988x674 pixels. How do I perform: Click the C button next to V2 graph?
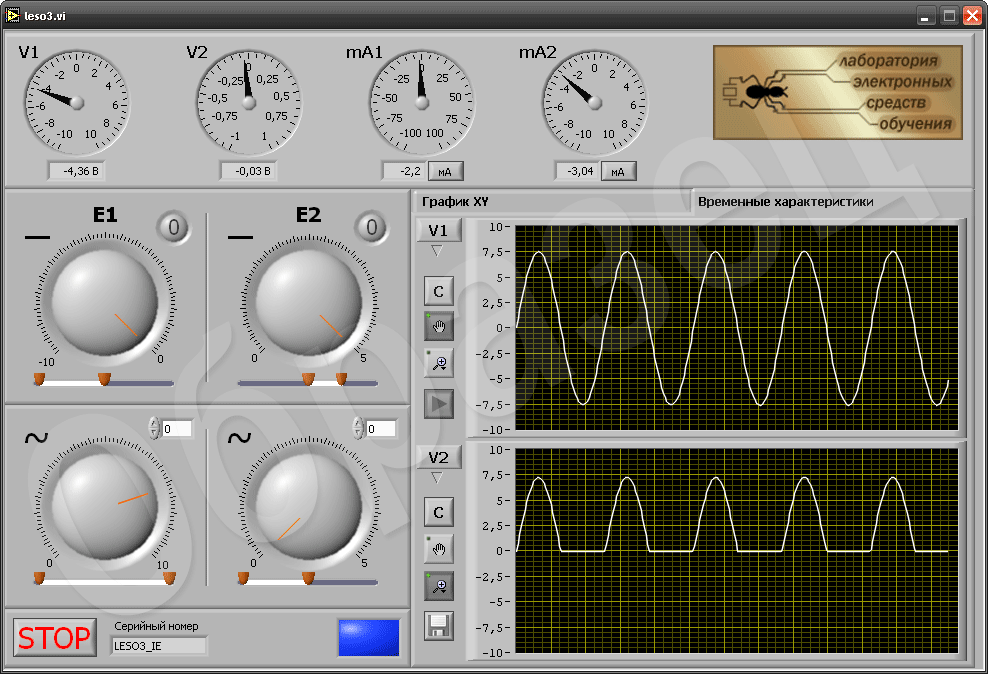click(439, 513)
